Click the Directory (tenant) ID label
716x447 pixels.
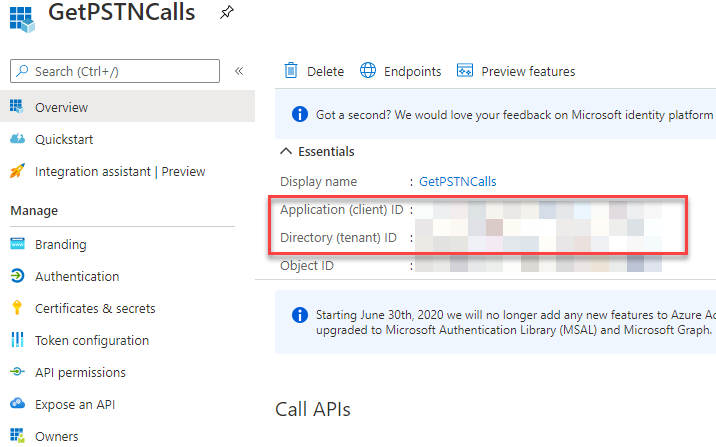338,237
